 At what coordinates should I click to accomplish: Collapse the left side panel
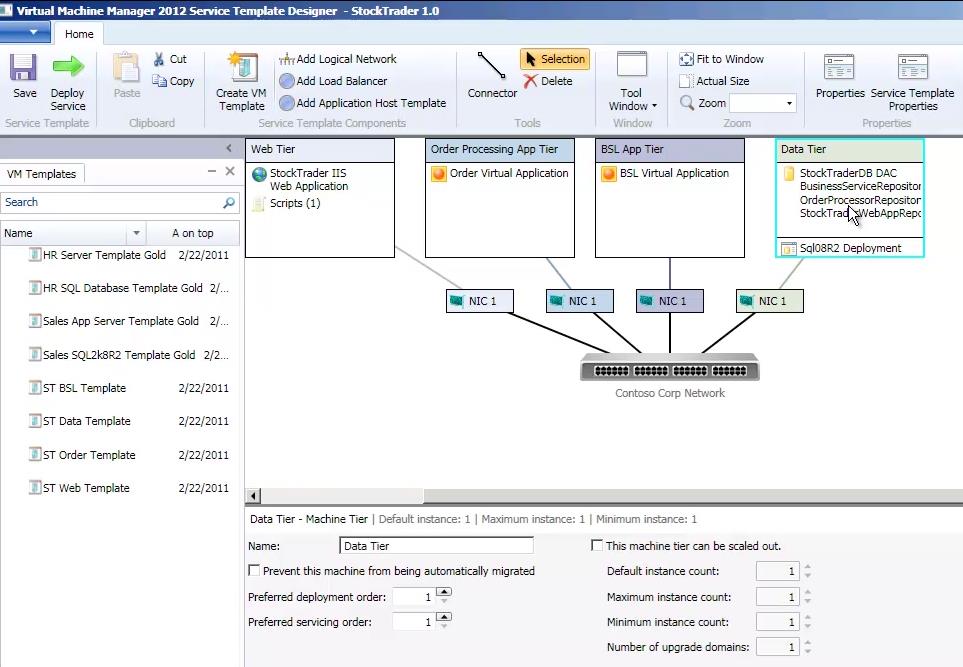pos(229,148)
